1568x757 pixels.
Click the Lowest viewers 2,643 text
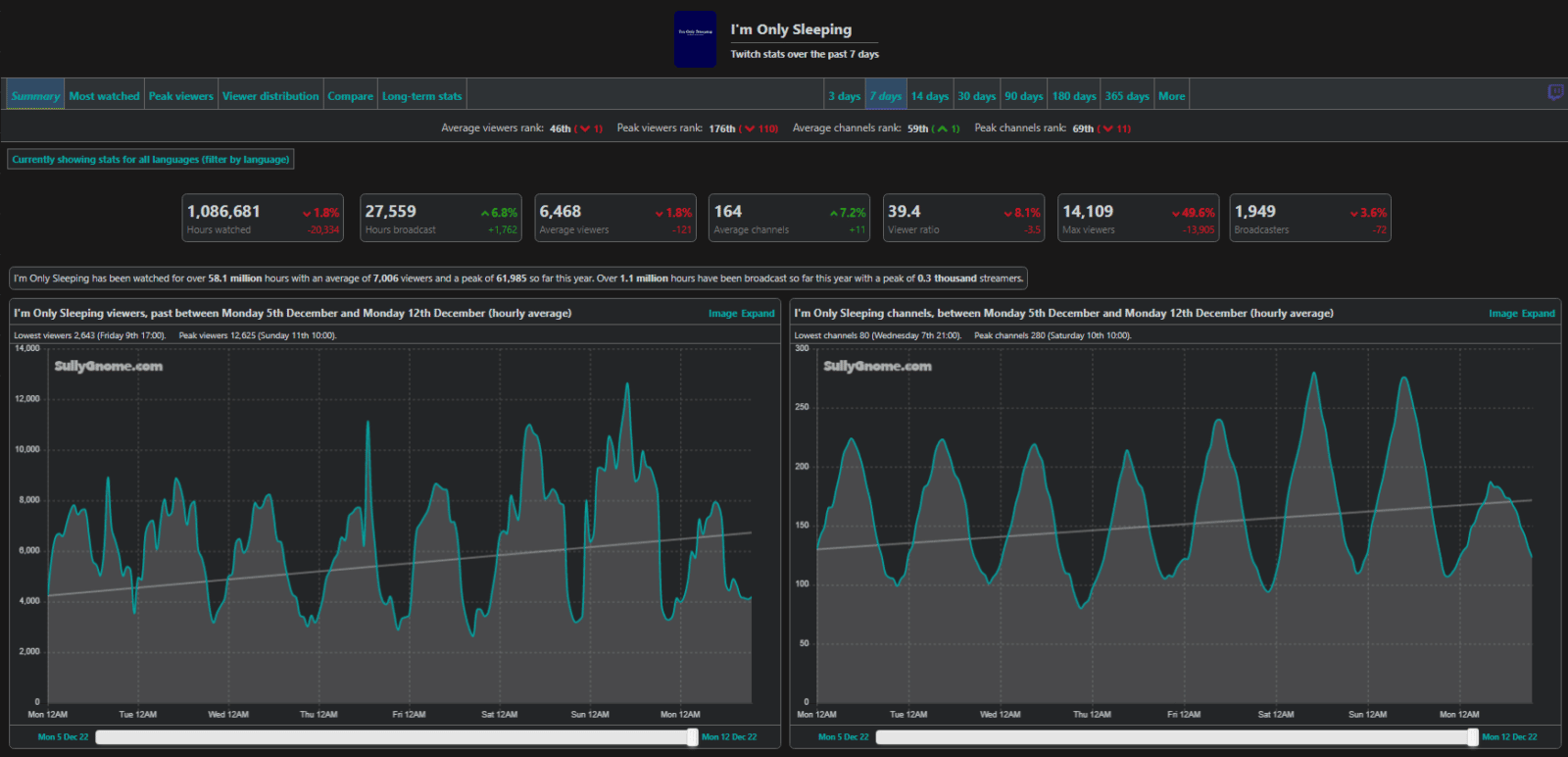[89, 335]
